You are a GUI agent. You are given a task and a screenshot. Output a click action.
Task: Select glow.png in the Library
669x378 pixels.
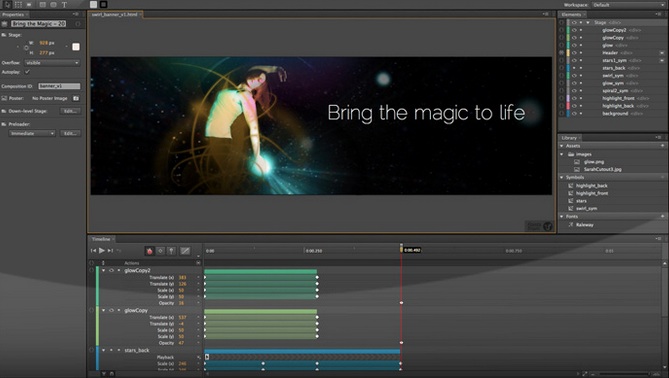click(593, 162)
